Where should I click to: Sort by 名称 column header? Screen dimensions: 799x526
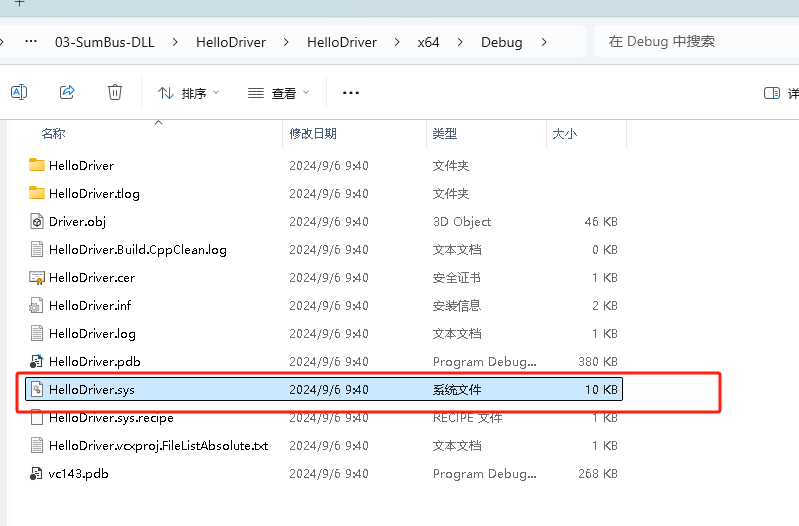54,134
